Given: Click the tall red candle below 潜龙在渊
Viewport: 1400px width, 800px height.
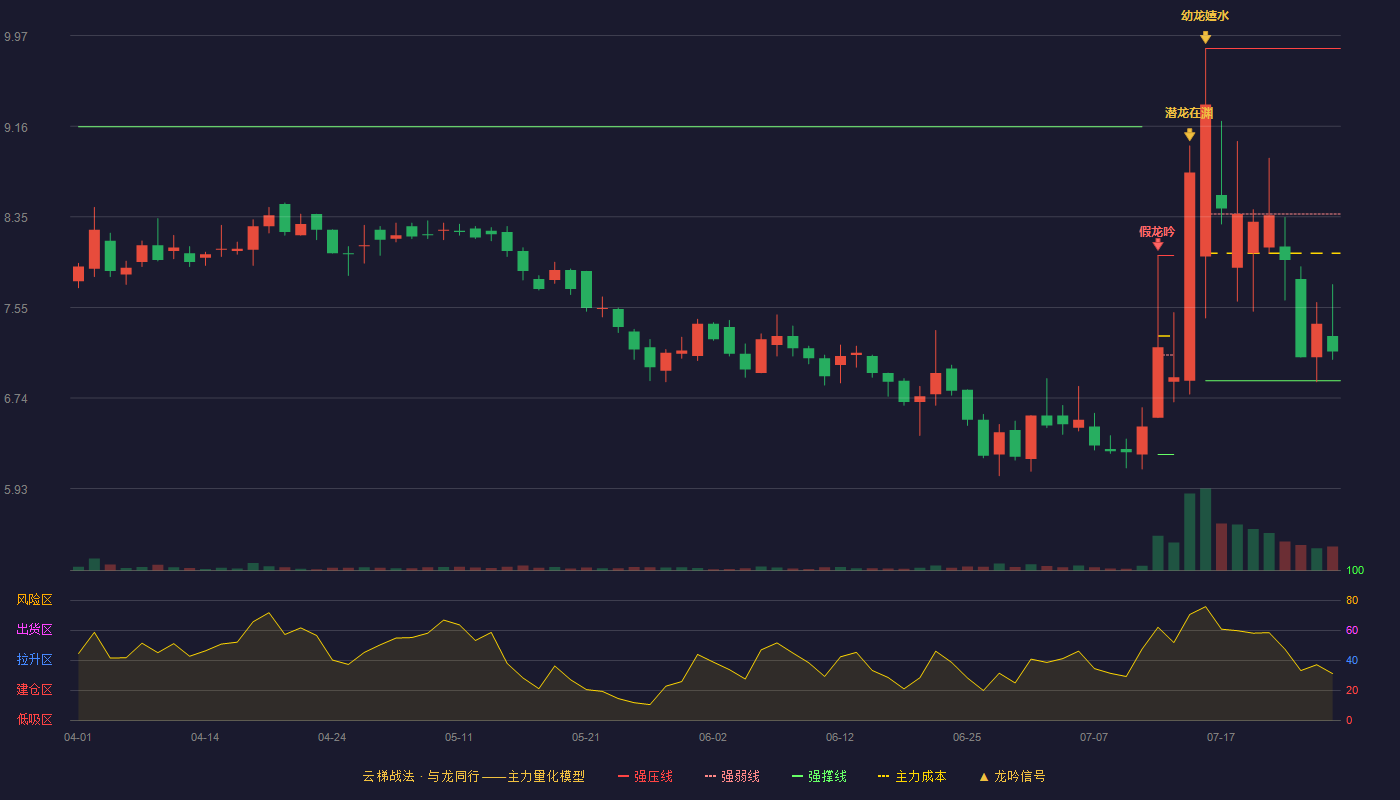Looking at the screenshot, I should click(1189, 276).
